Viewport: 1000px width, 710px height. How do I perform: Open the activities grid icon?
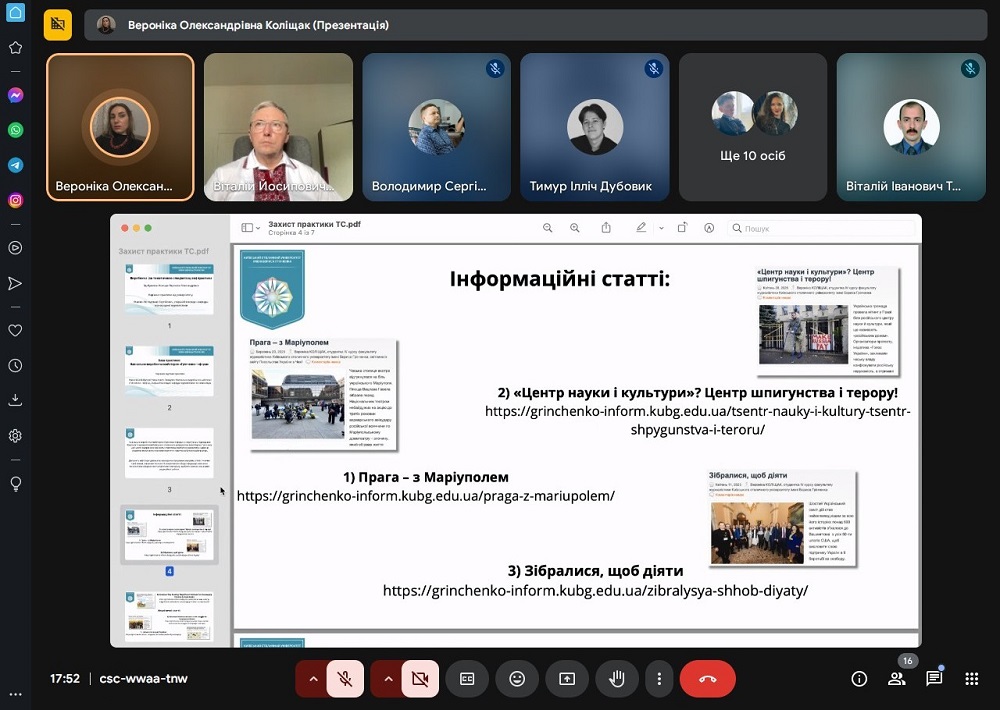tap(971, 679)
